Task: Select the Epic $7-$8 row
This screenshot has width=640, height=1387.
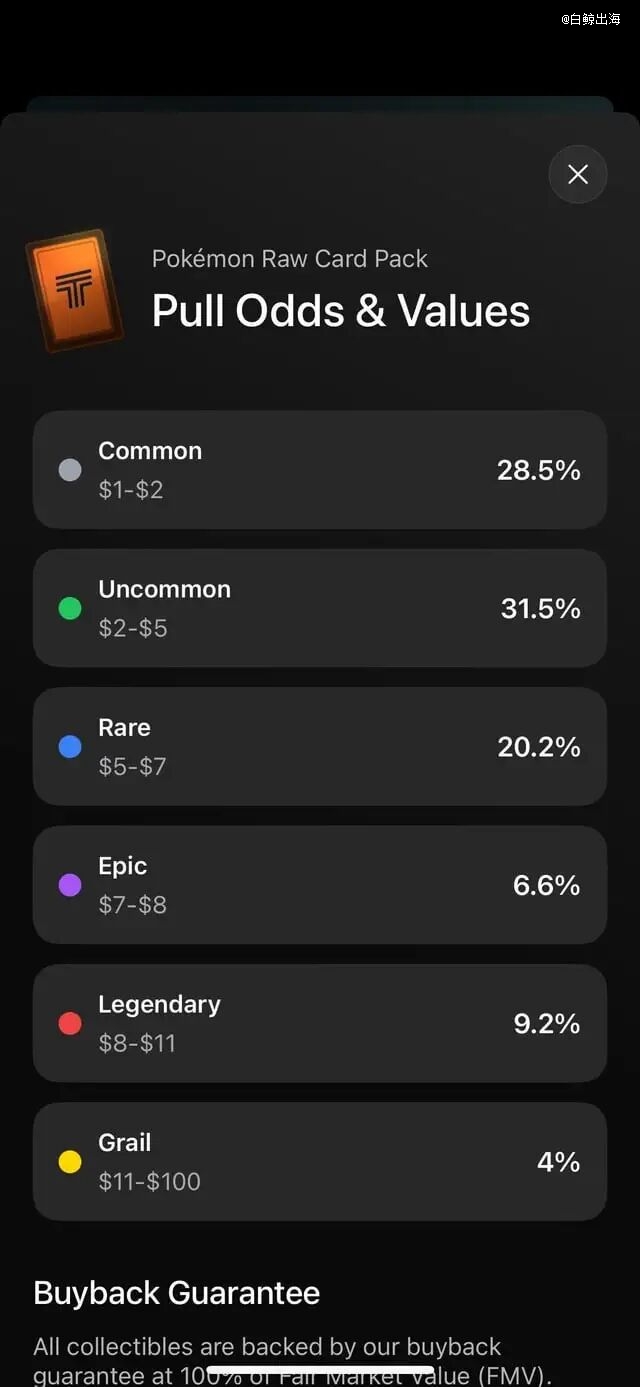Action: (x=320, y=885)
